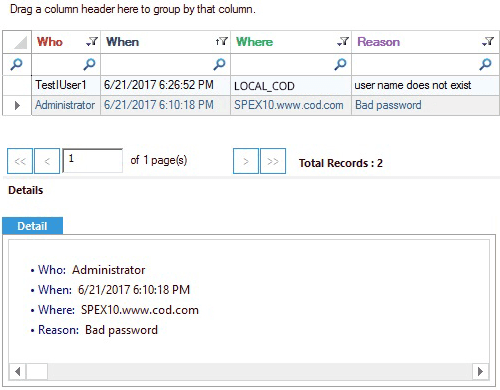
Task: Click search magnifier in Who filter cell
Action: tap(89, 64)
